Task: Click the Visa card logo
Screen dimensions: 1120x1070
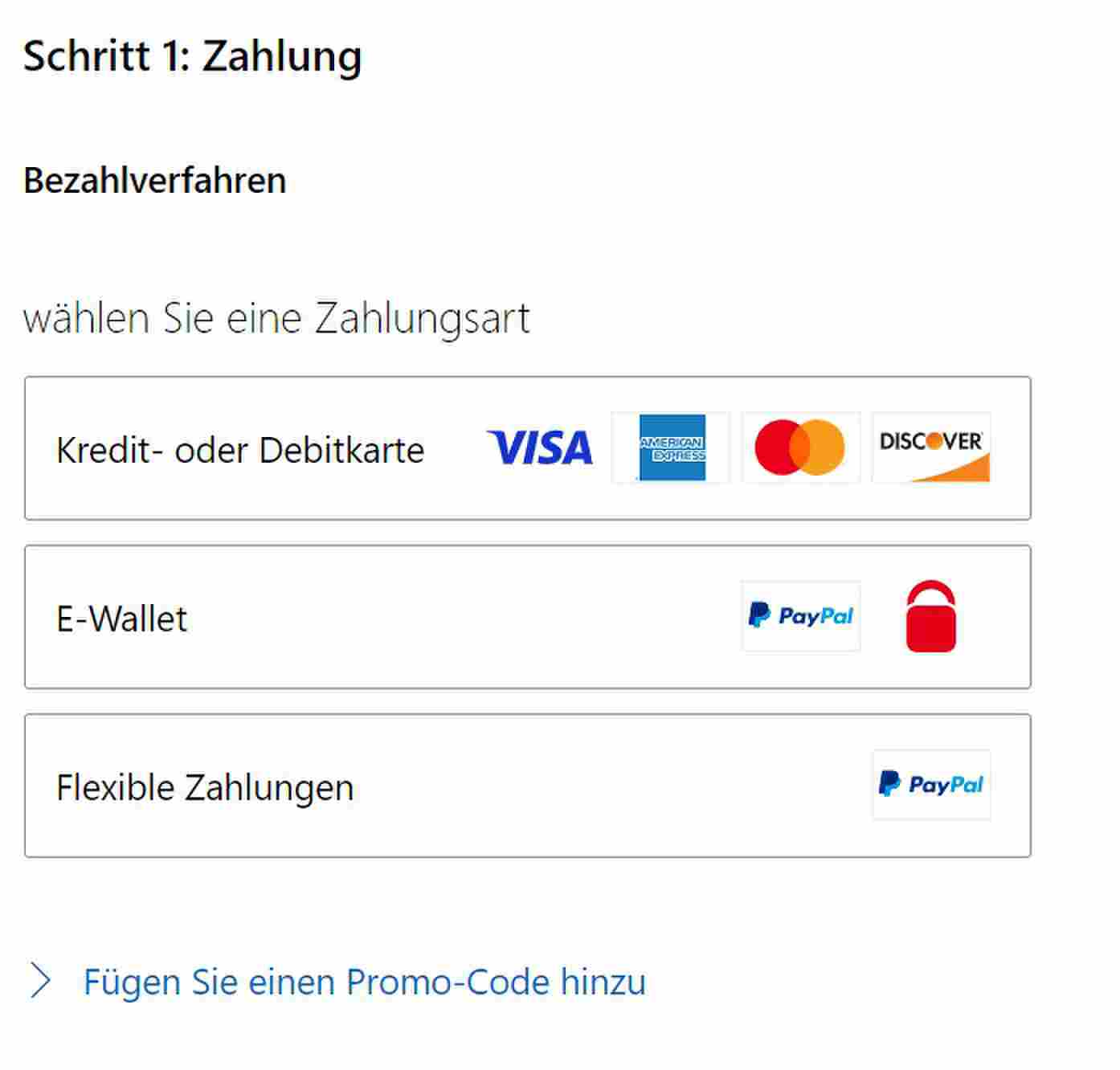Action: (x=540, y=448)
